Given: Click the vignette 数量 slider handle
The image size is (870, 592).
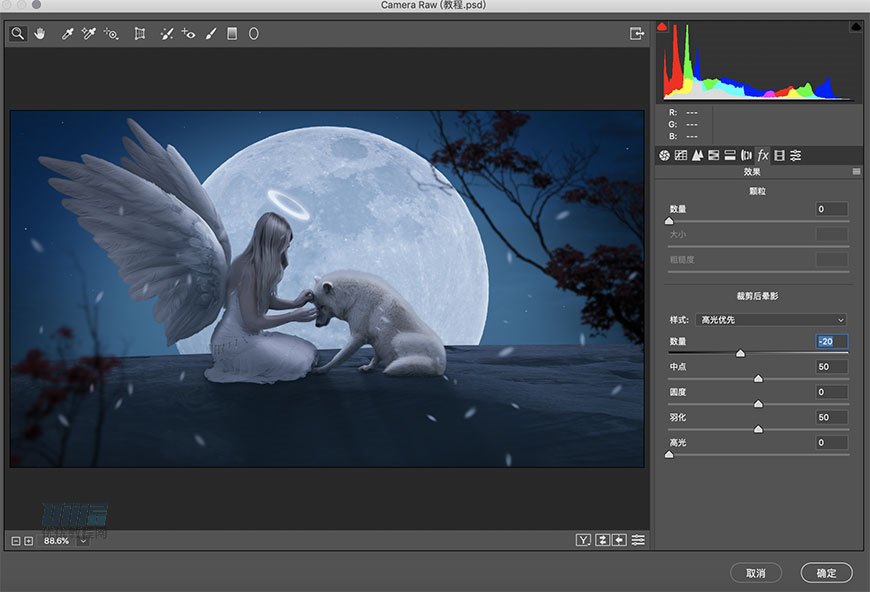Looking at the screenshot, I should (740, 353).
